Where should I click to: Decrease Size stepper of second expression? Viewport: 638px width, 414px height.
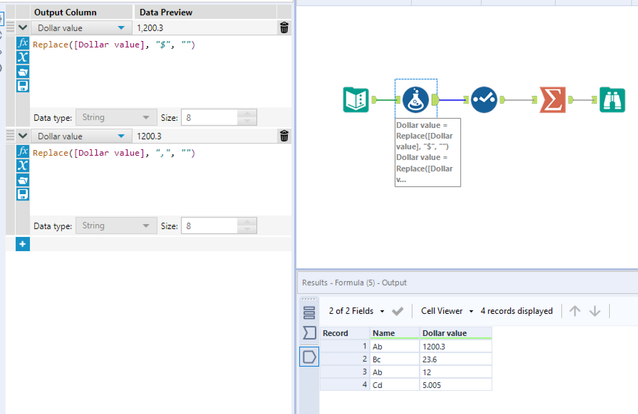(247, 230)
